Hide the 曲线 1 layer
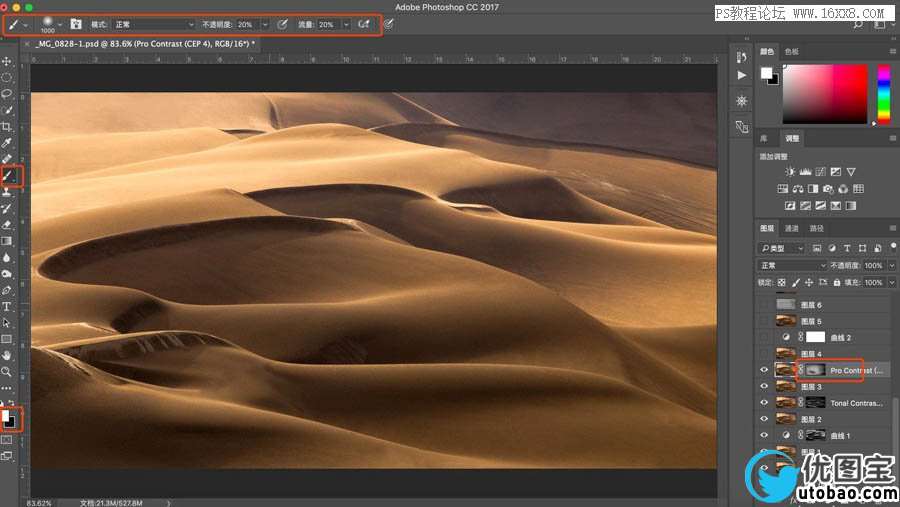 pos(764,435)
